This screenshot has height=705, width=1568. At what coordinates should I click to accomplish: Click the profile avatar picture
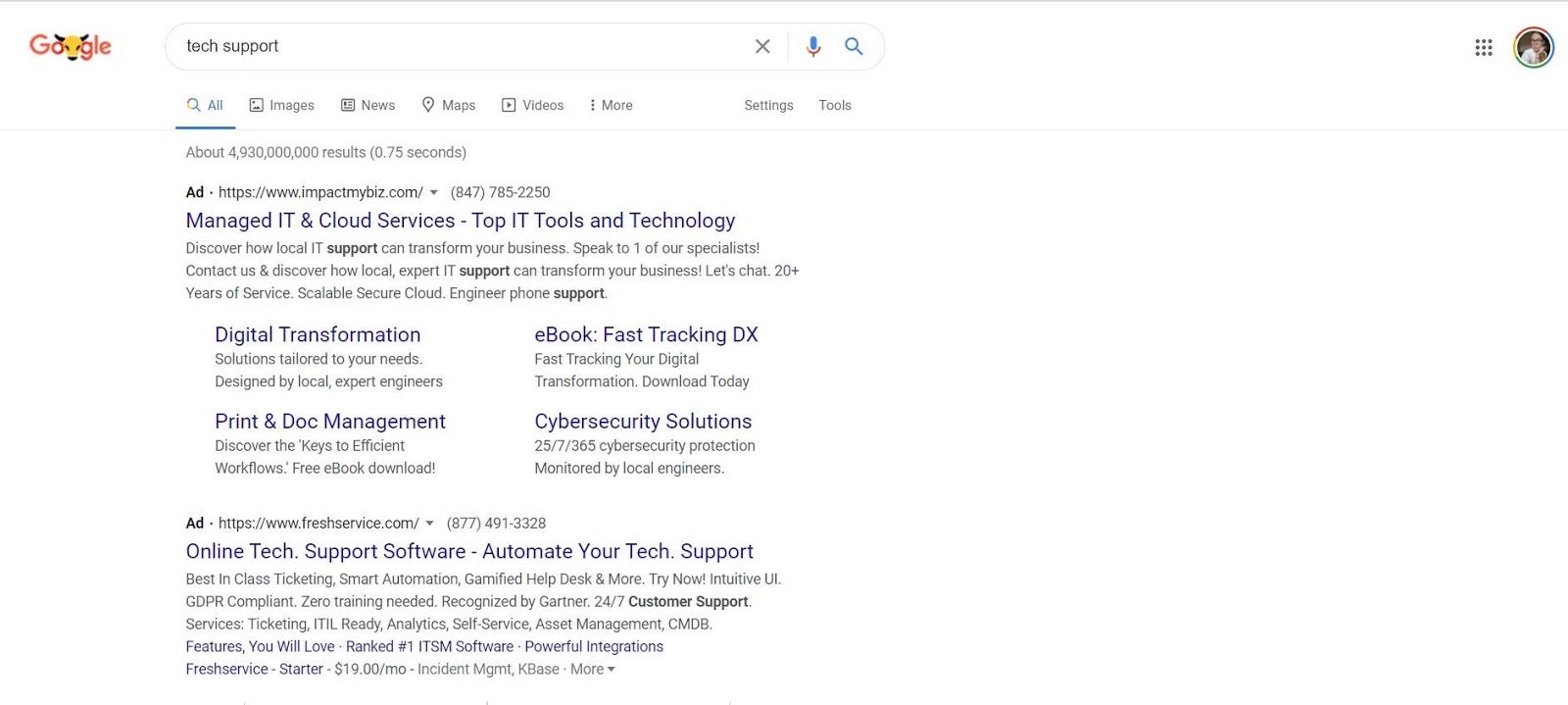tap(1533, 46)
